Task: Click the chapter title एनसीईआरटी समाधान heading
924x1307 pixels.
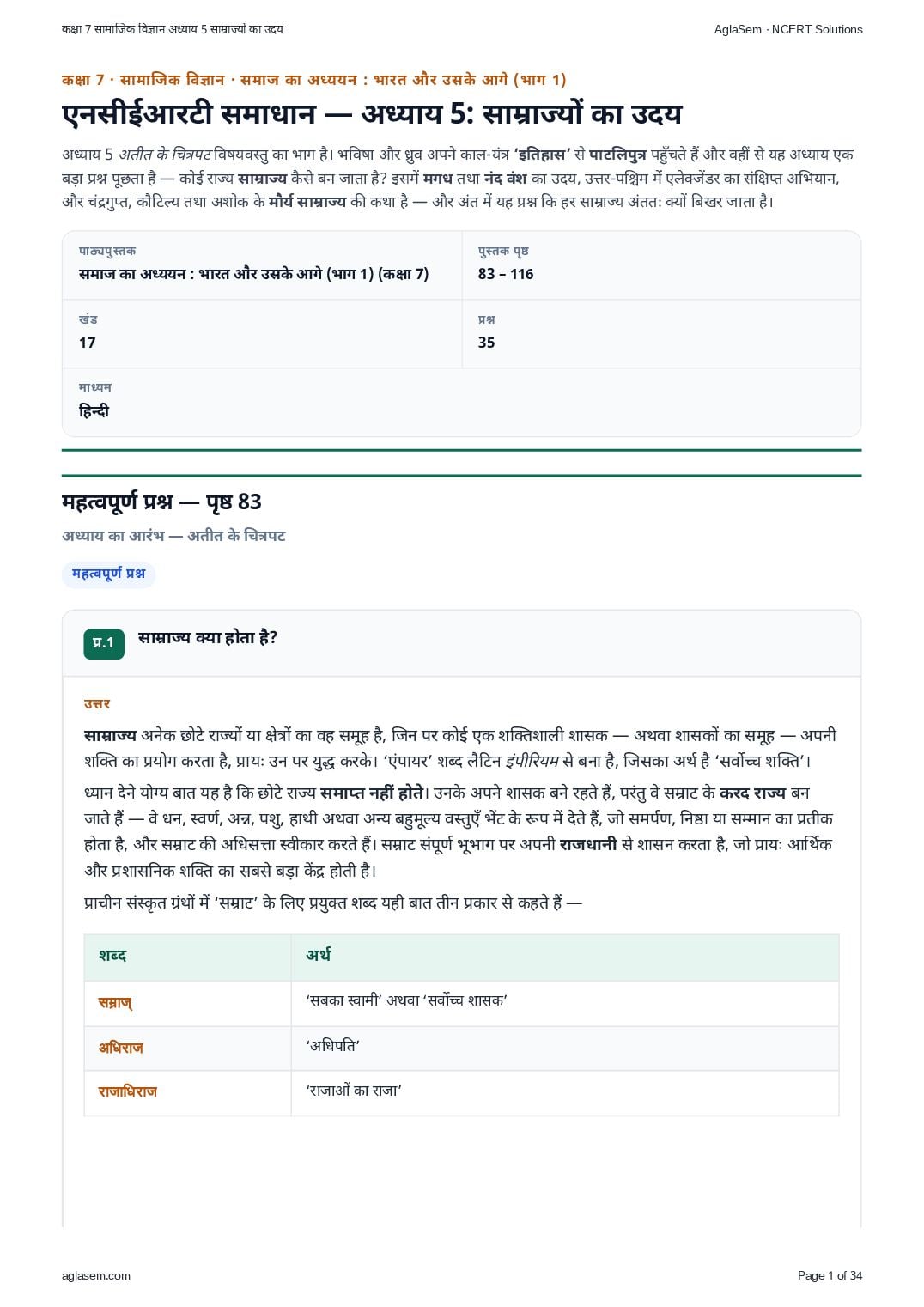Action: click(x=372, y=114)
